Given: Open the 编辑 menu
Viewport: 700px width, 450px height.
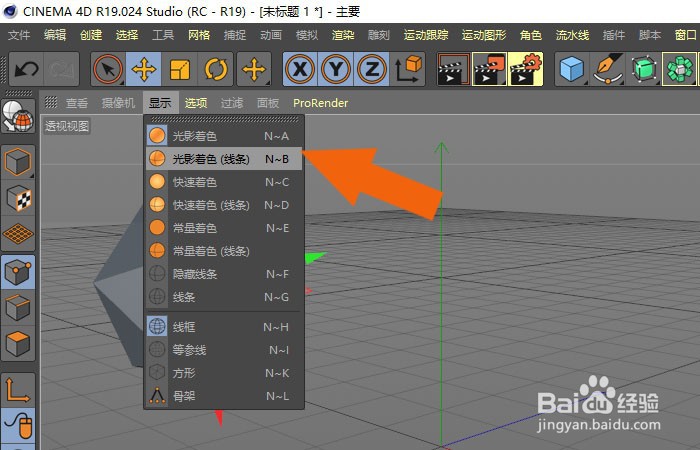Looking at the screenshot, I should tap(55, 35).
